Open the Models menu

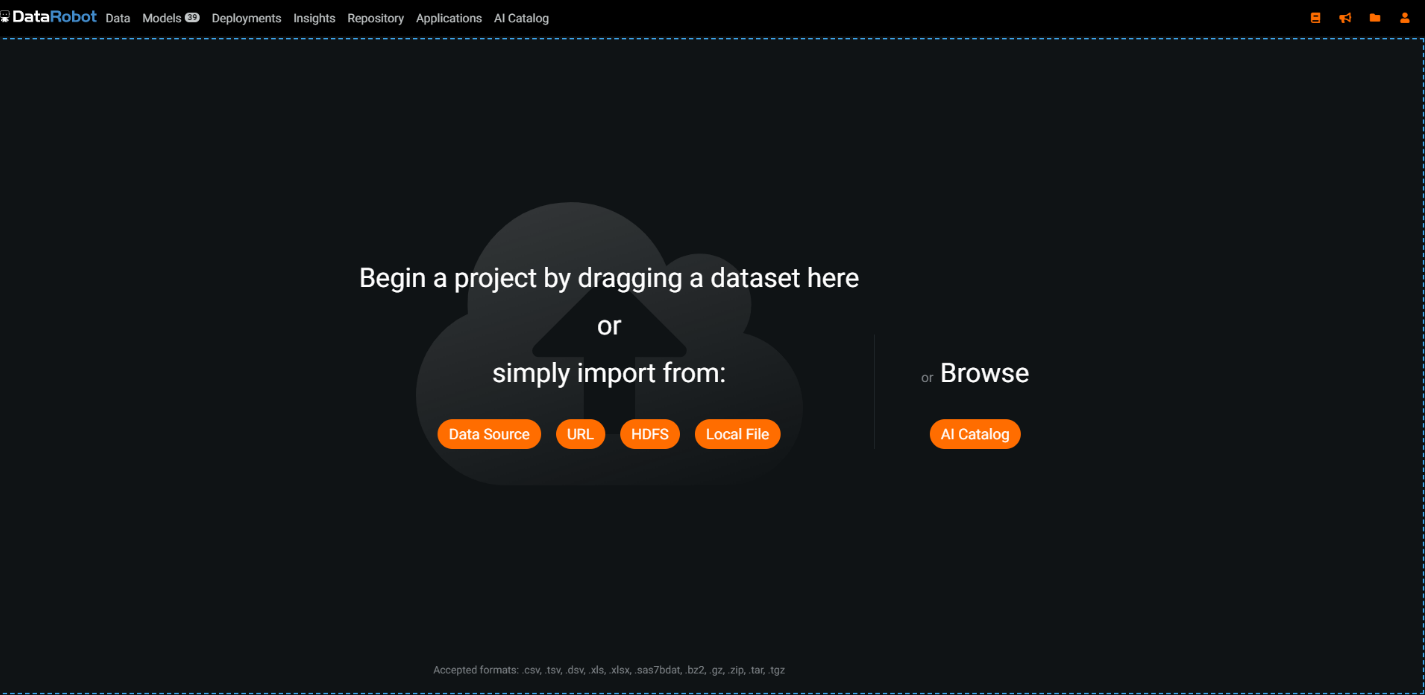tap(162, 18)
